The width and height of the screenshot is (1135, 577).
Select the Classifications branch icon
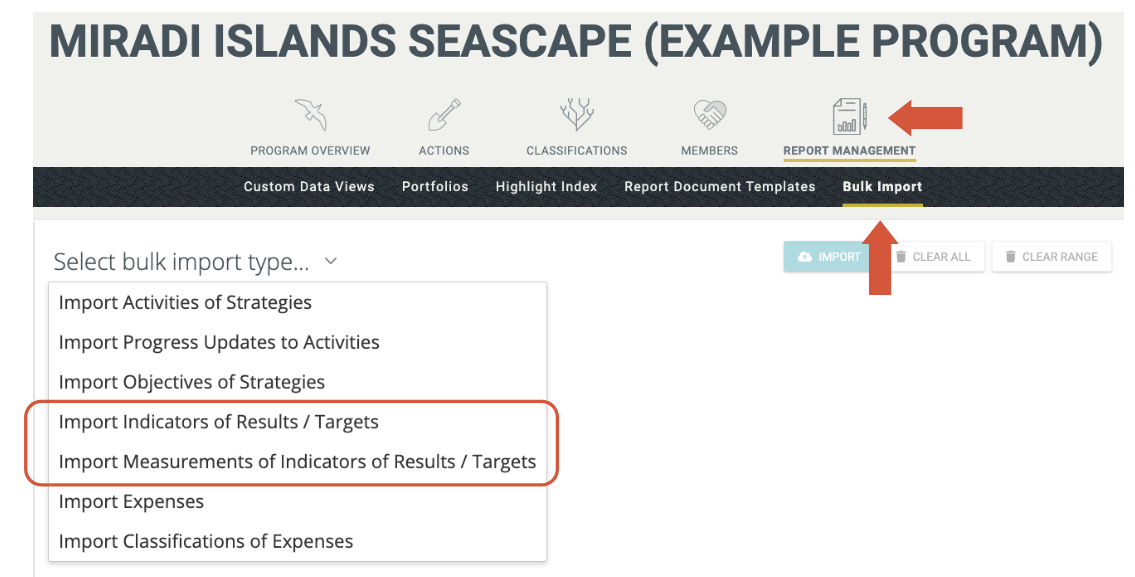click(x=577, y=116)
